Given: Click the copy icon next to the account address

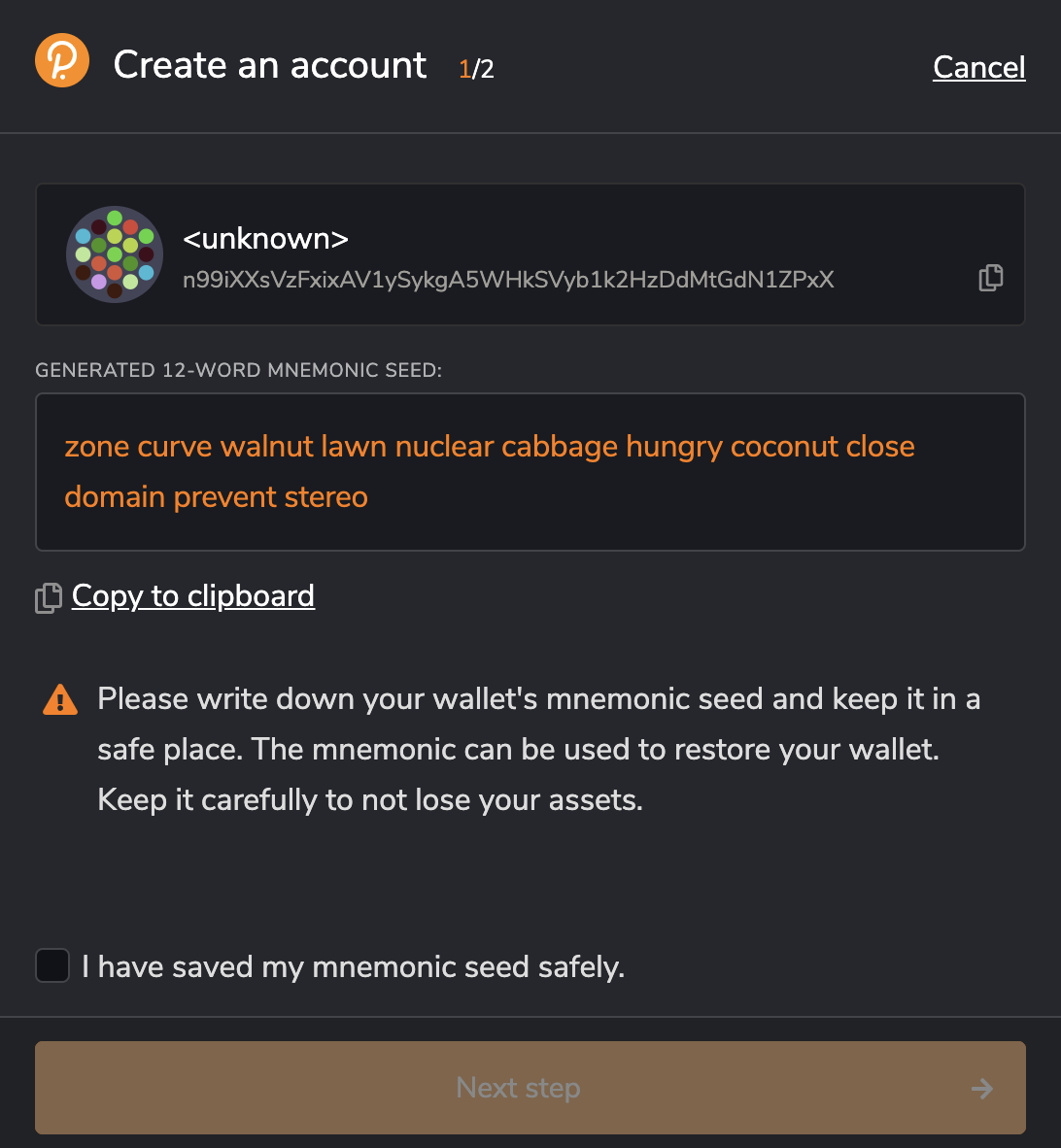Looking at the screenshot, I should (x=991, y=279).
